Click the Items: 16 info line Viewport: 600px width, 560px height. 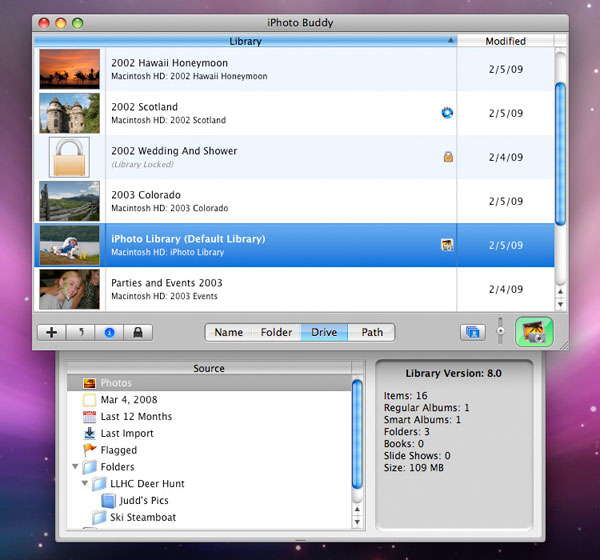click(x=406, y=396)
